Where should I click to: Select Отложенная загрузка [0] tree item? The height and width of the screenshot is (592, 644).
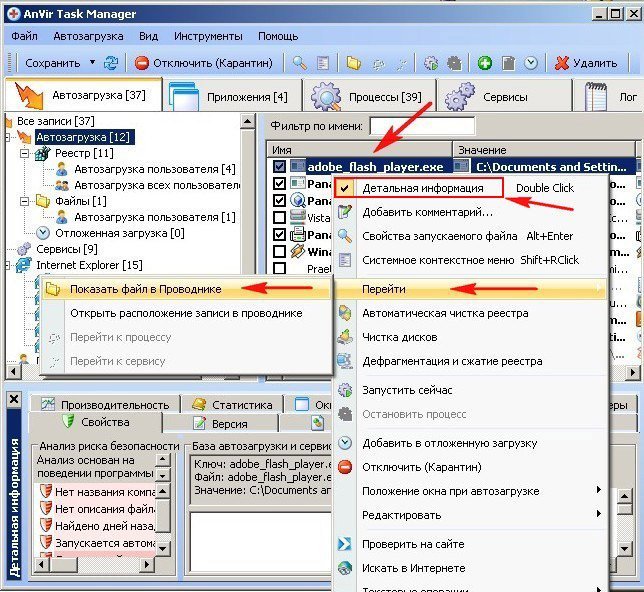(x=120, y=233)
